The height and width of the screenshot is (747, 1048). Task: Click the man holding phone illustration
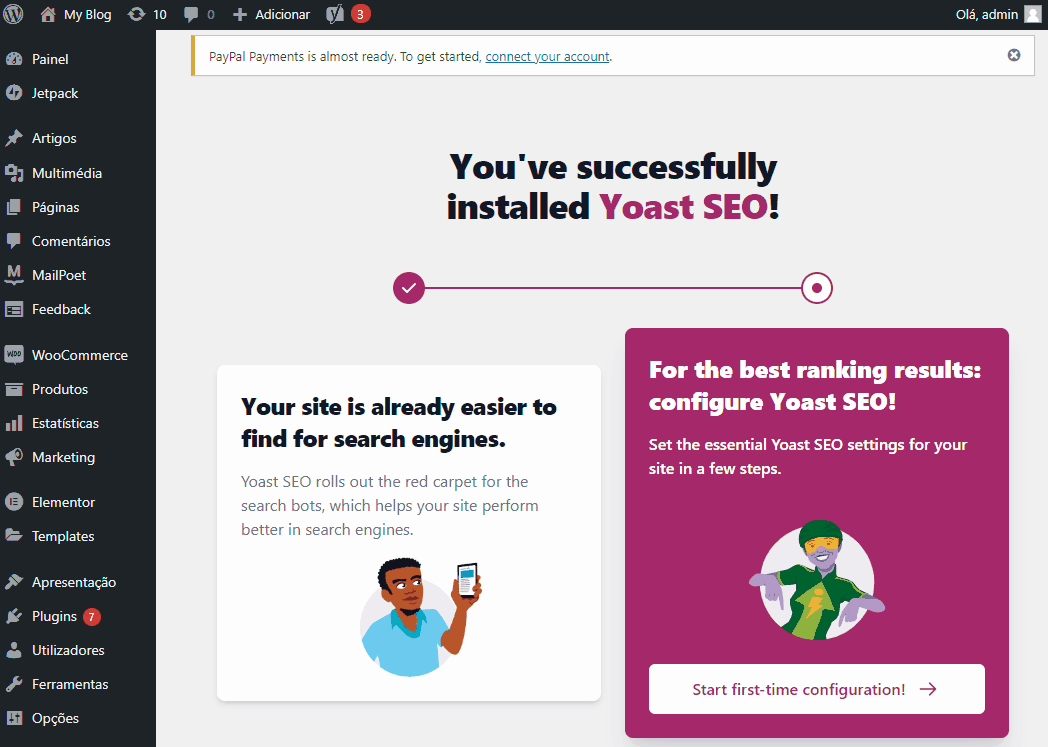(420, 617)
